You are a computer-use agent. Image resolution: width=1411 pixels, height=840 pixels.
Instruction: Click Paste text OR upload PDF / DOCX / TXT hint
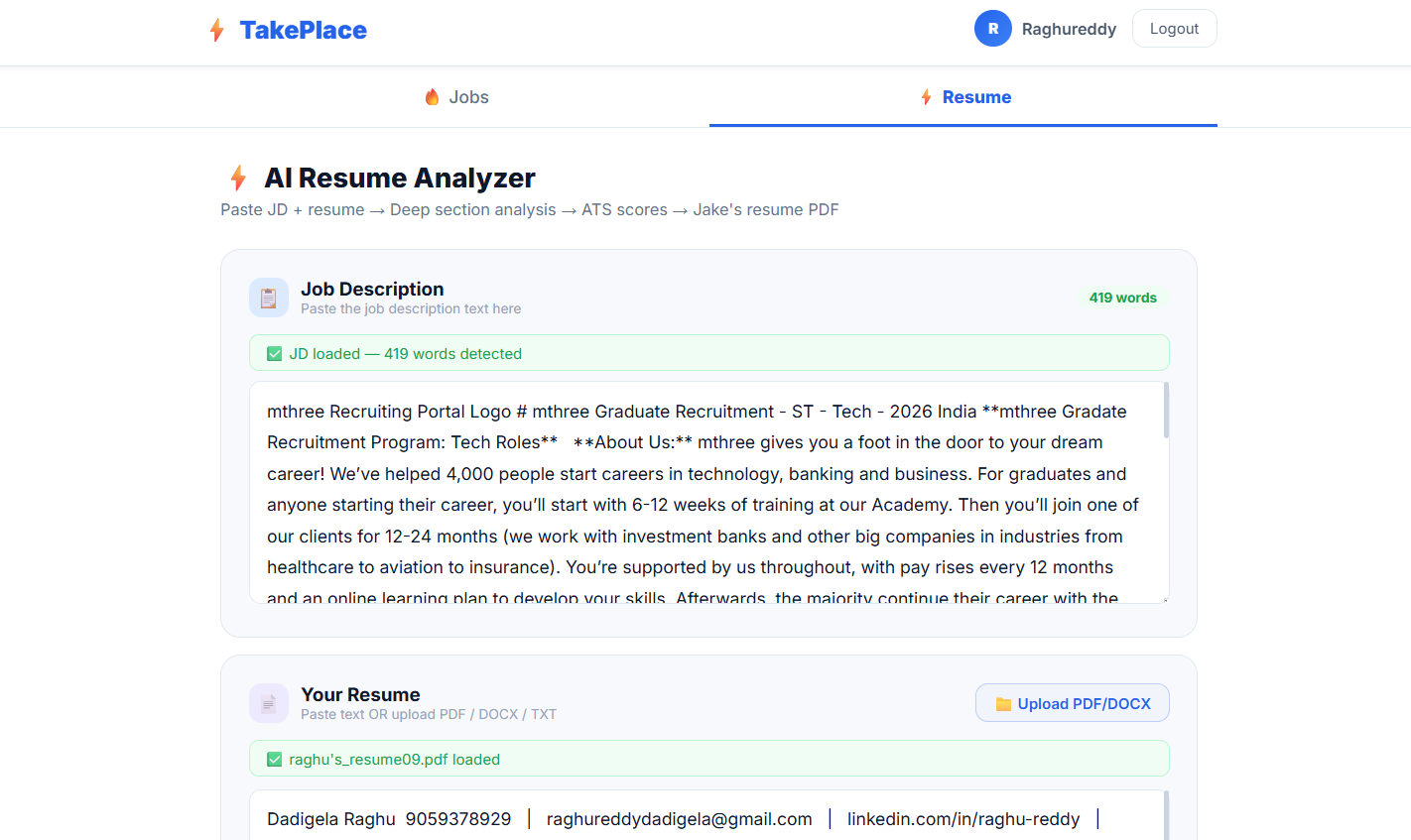429,714
